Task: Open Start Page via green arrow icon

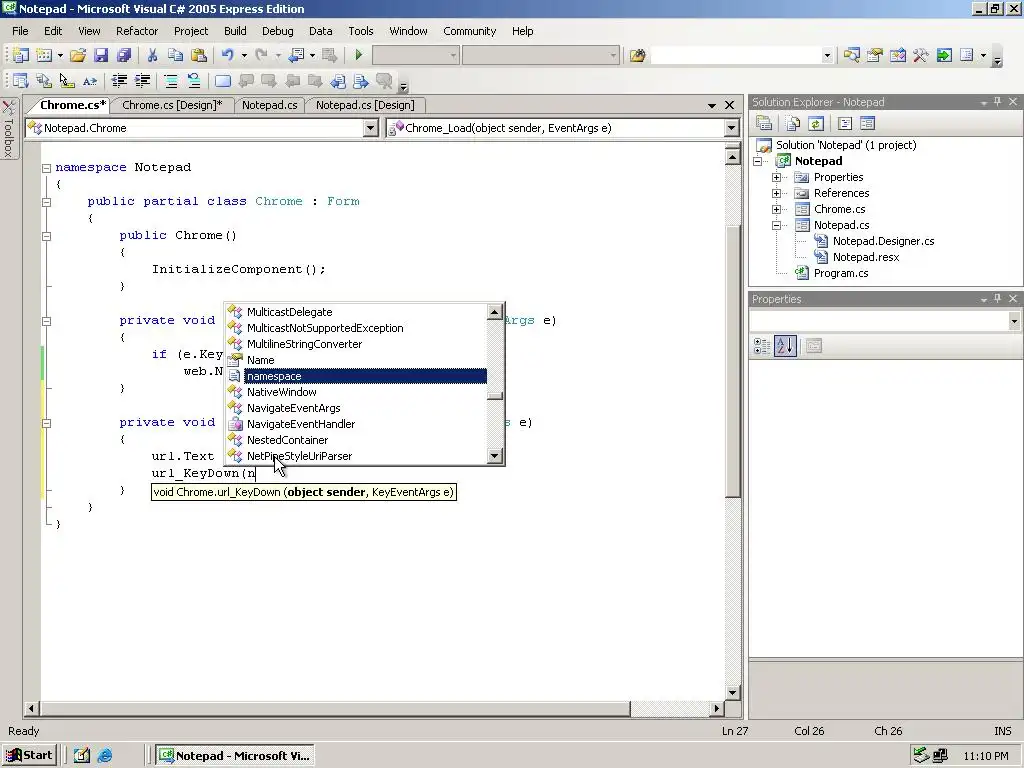Action: 944,56
